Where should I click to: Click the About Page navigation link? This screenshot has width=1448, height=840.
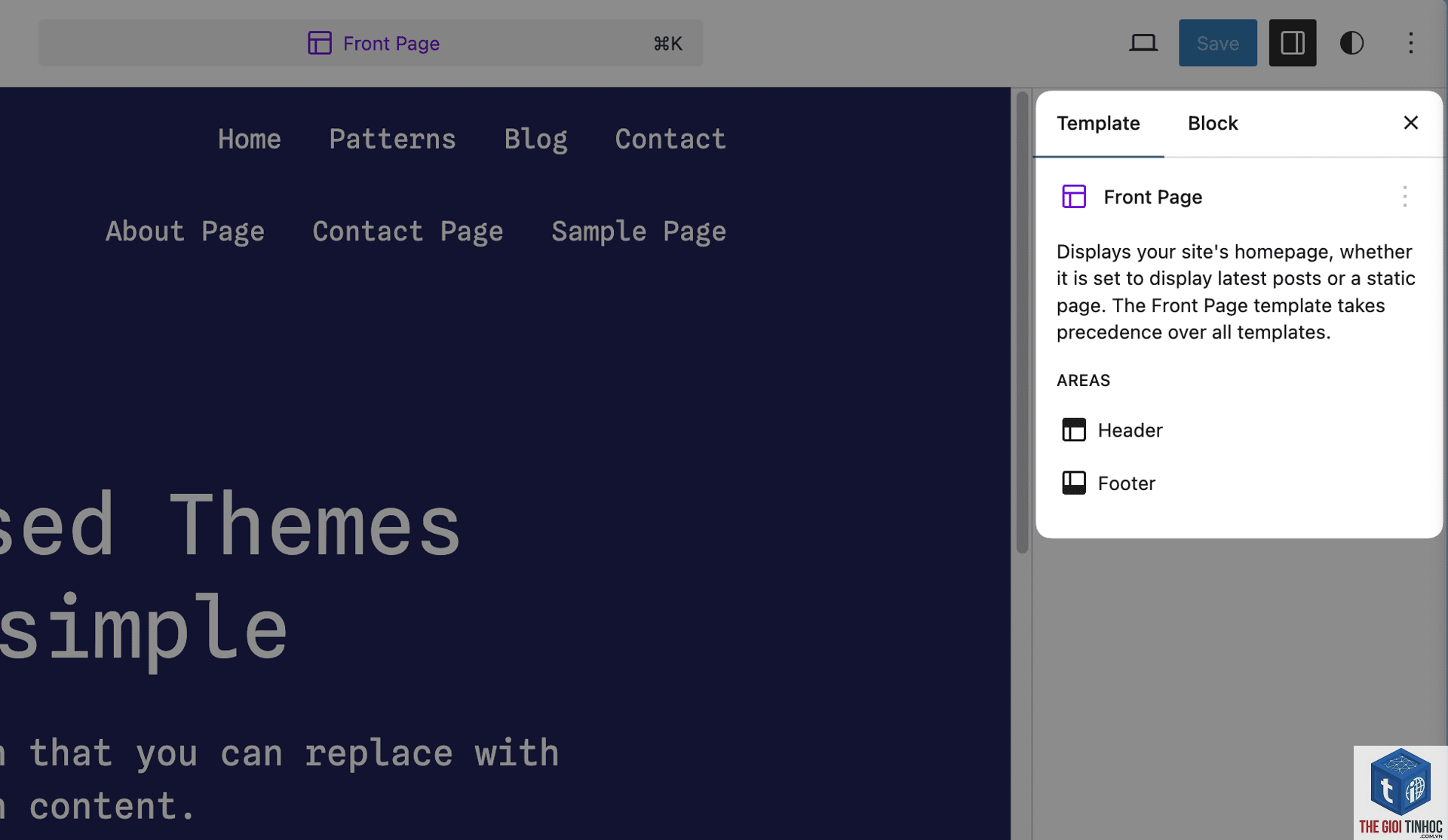(x=185, y=231)
